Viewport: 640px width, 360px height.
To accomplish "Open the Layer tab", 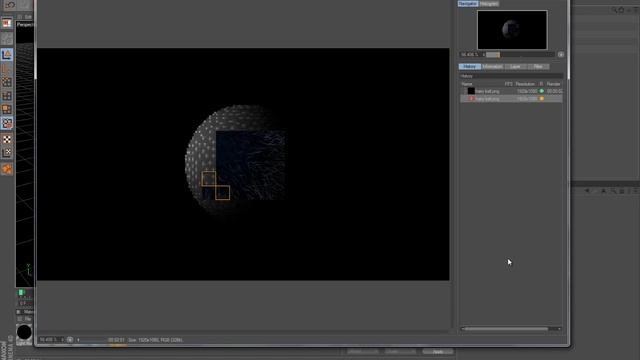I will (515, 67).
